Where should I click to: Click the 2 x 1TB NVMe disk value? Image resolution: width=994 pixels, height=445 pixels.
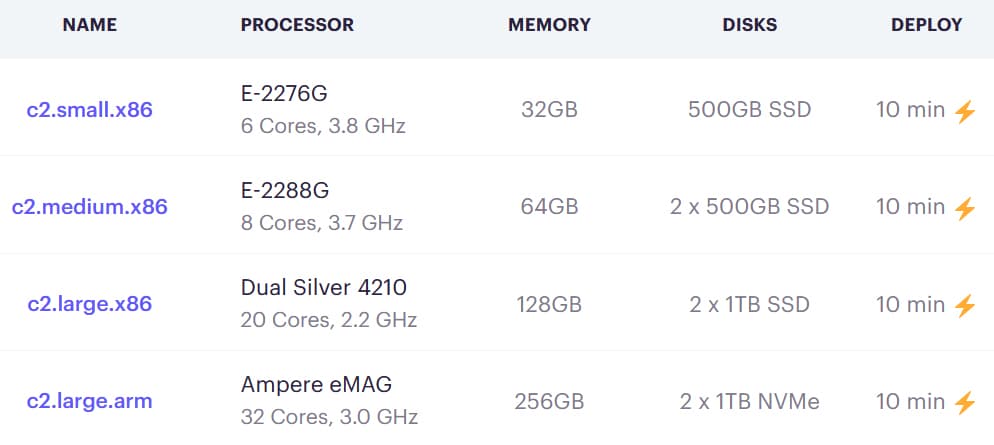click(x=749, y=402)
